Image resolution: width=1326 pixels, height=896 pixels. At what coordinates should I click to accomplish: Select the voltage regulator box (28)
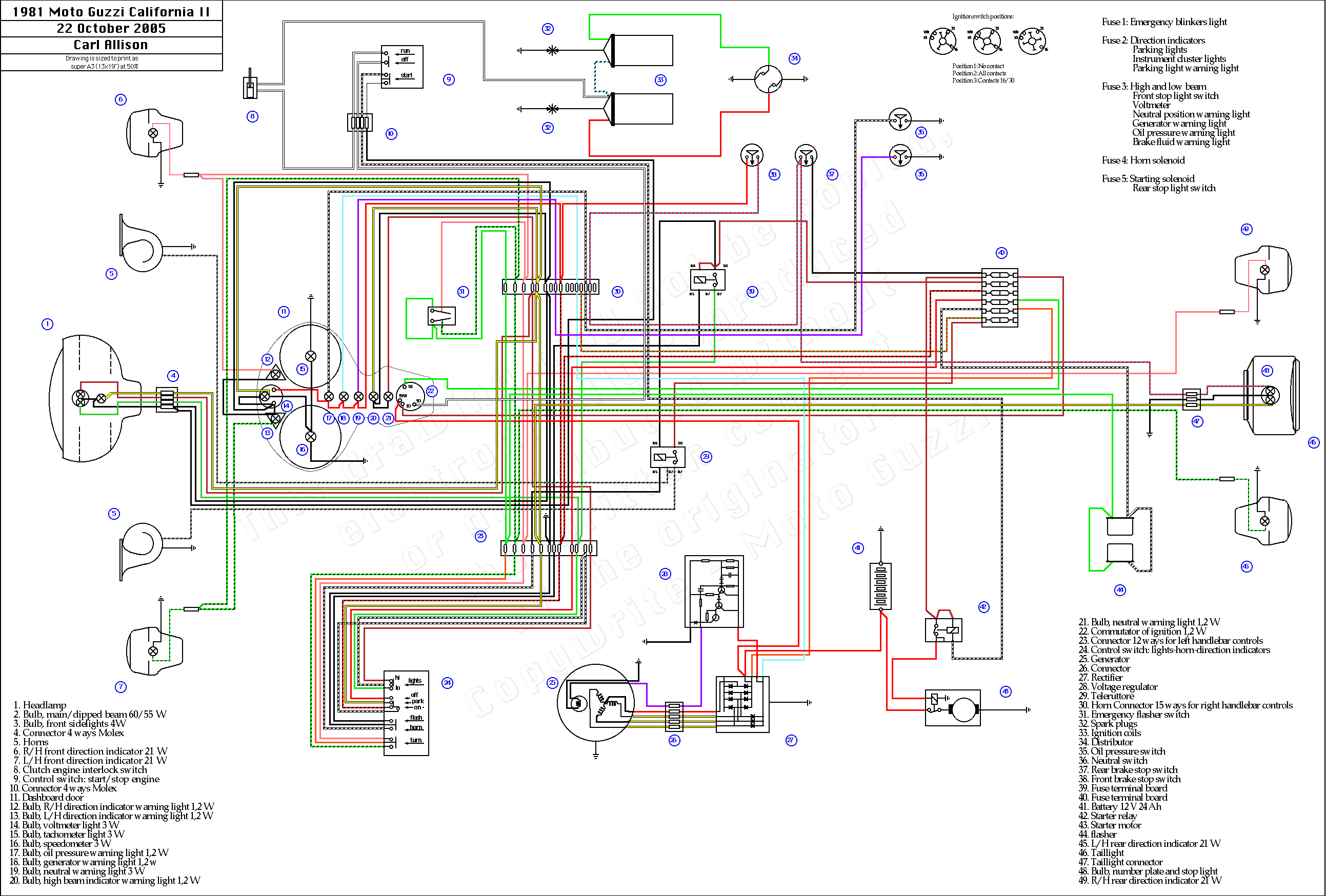point(714,592)
